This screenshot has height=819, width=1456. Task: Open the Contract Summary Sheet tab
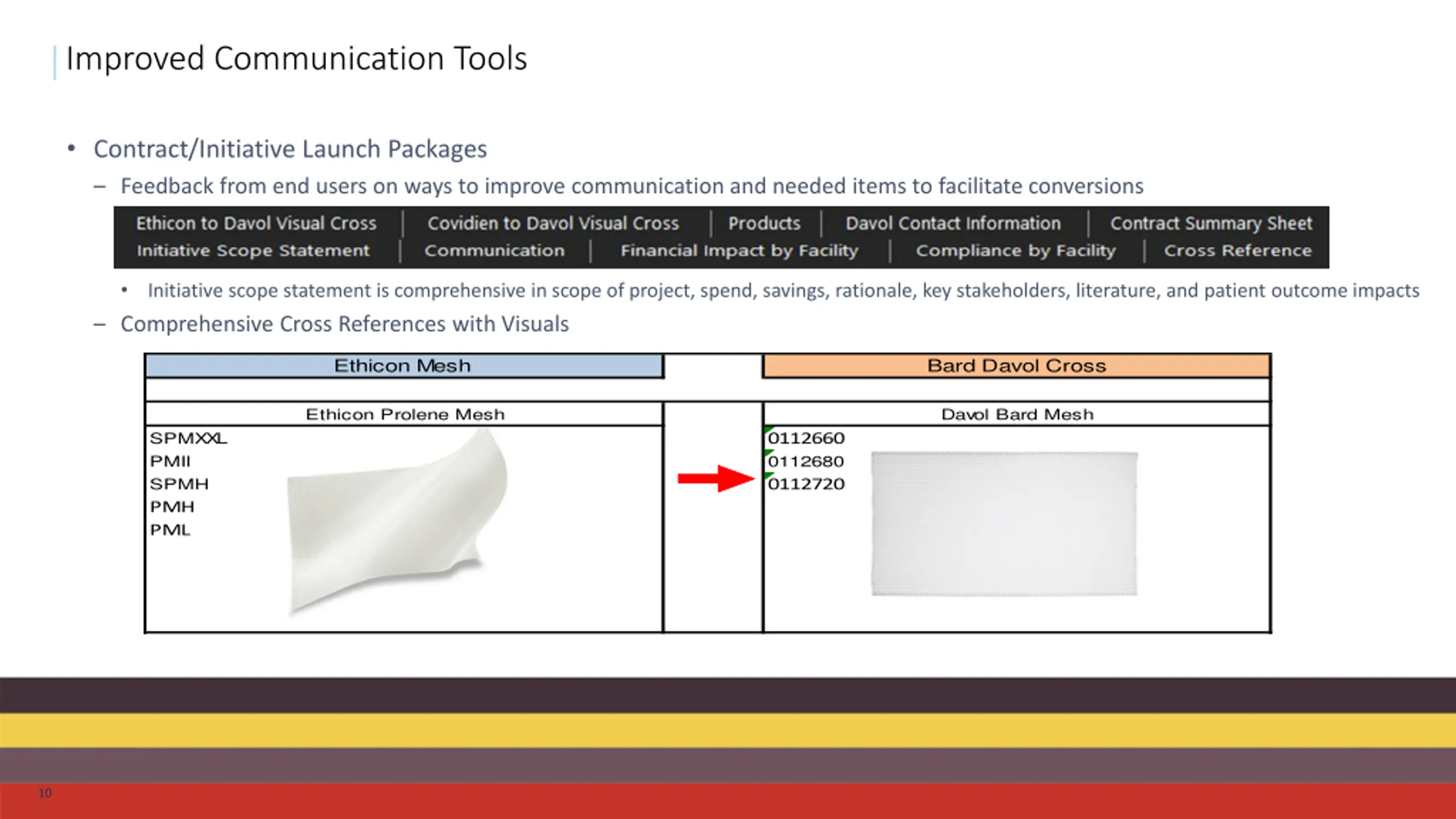1211,223
